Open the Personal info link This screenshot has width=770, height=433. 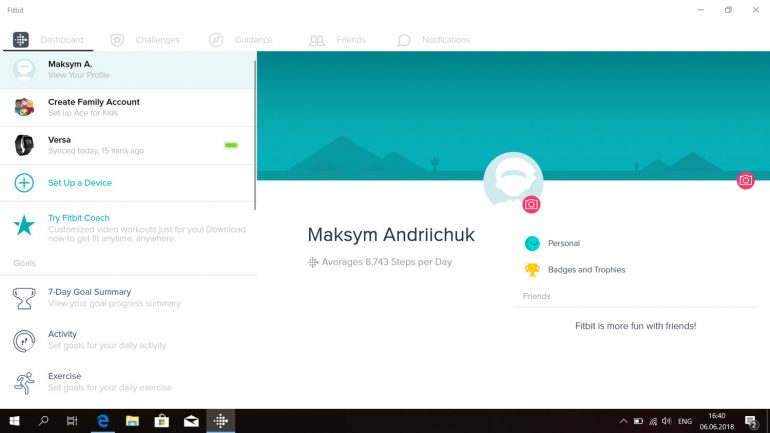point(563,243)
